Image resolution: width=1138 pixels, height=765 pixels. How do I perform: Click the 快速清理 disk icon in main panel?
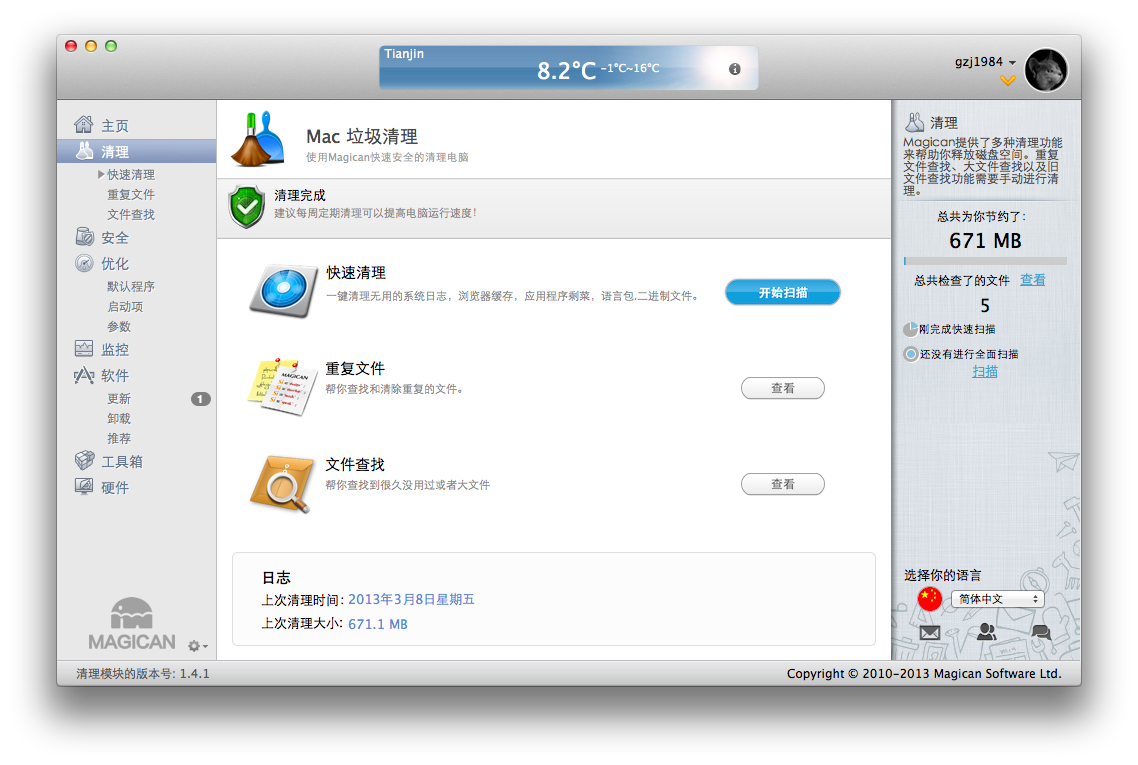[284, 290]
